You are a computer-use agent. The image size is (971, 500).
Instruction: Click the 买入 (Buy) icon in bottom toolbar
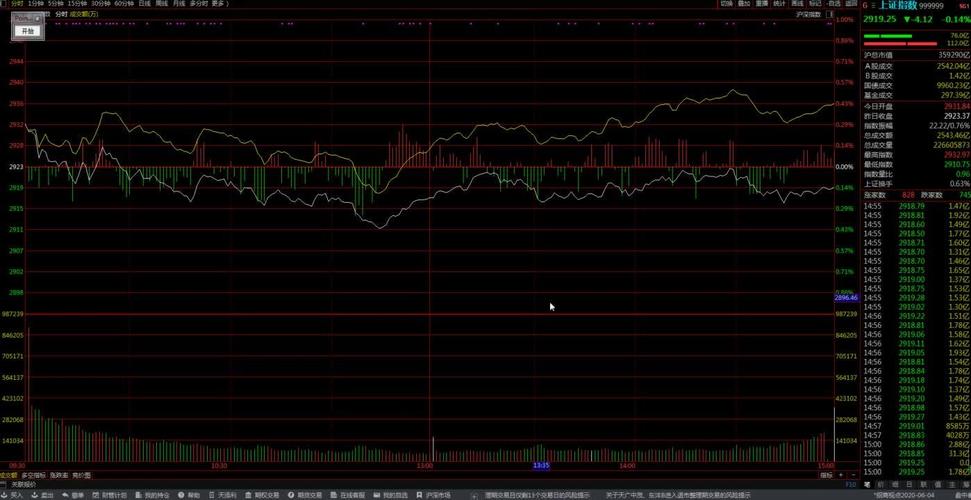pyautogui.click(x=12, y=495)
